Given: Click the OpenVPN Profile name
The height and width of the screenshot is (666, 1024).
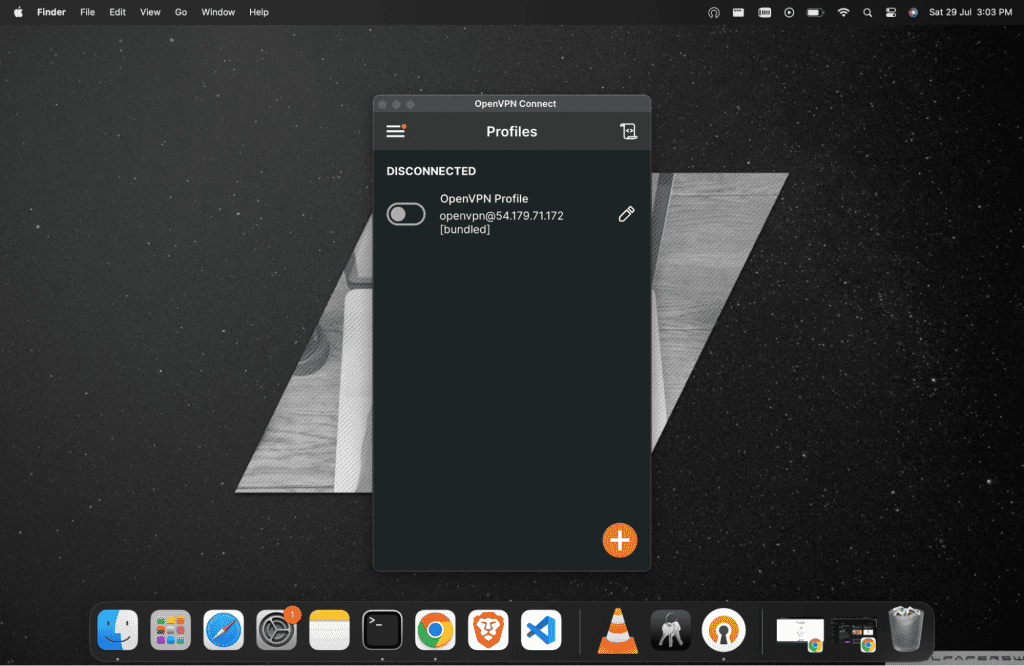Looking at the screenshot, I should 484,198.
